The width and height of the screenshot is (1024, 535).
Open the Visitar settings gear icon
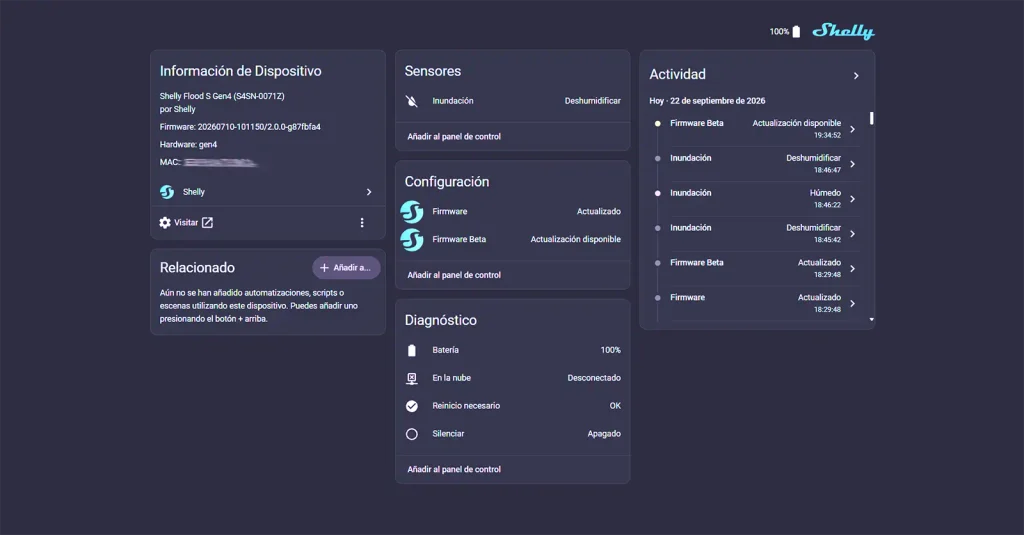[165, 223]
